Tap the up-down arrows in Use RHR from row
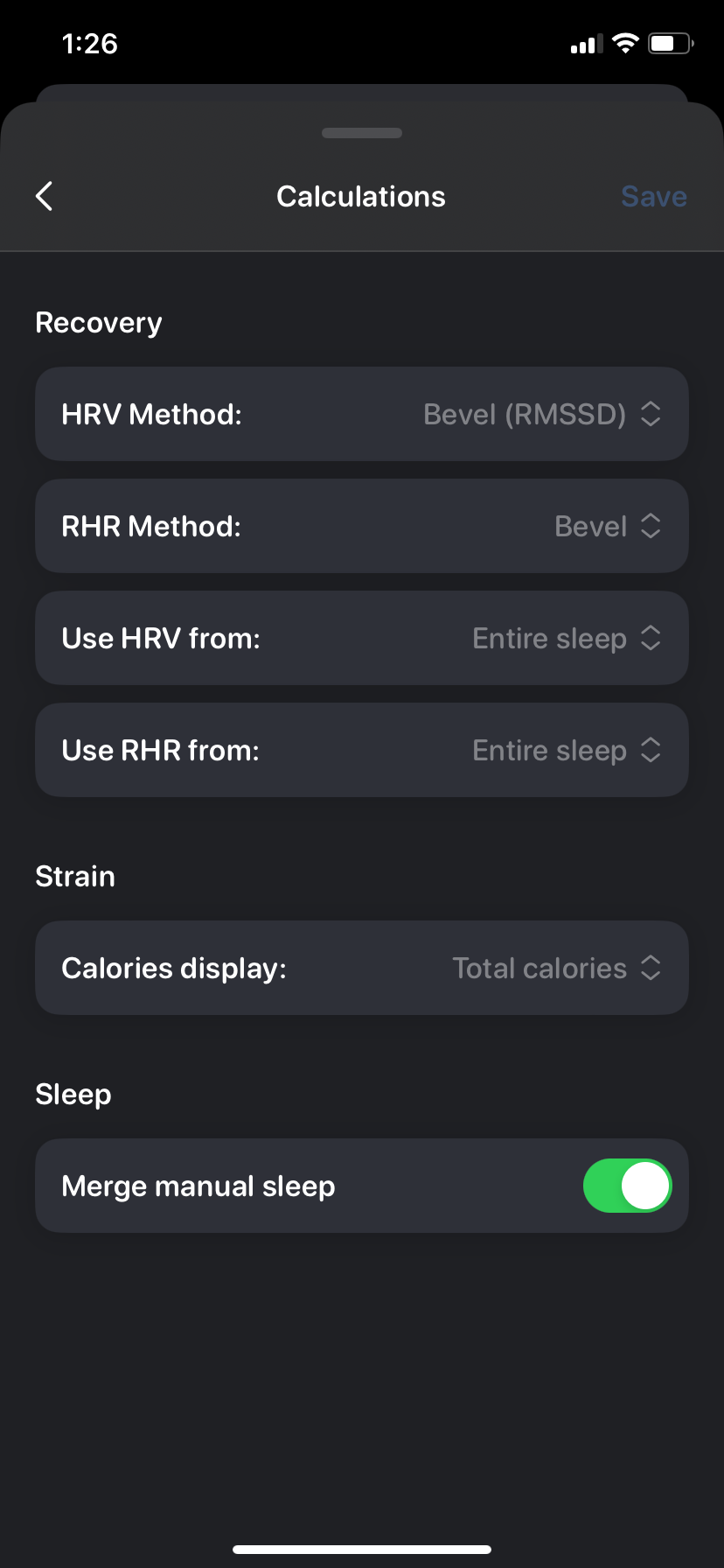This screenshot has width=724, height=1568. click(x=651, y=750)
